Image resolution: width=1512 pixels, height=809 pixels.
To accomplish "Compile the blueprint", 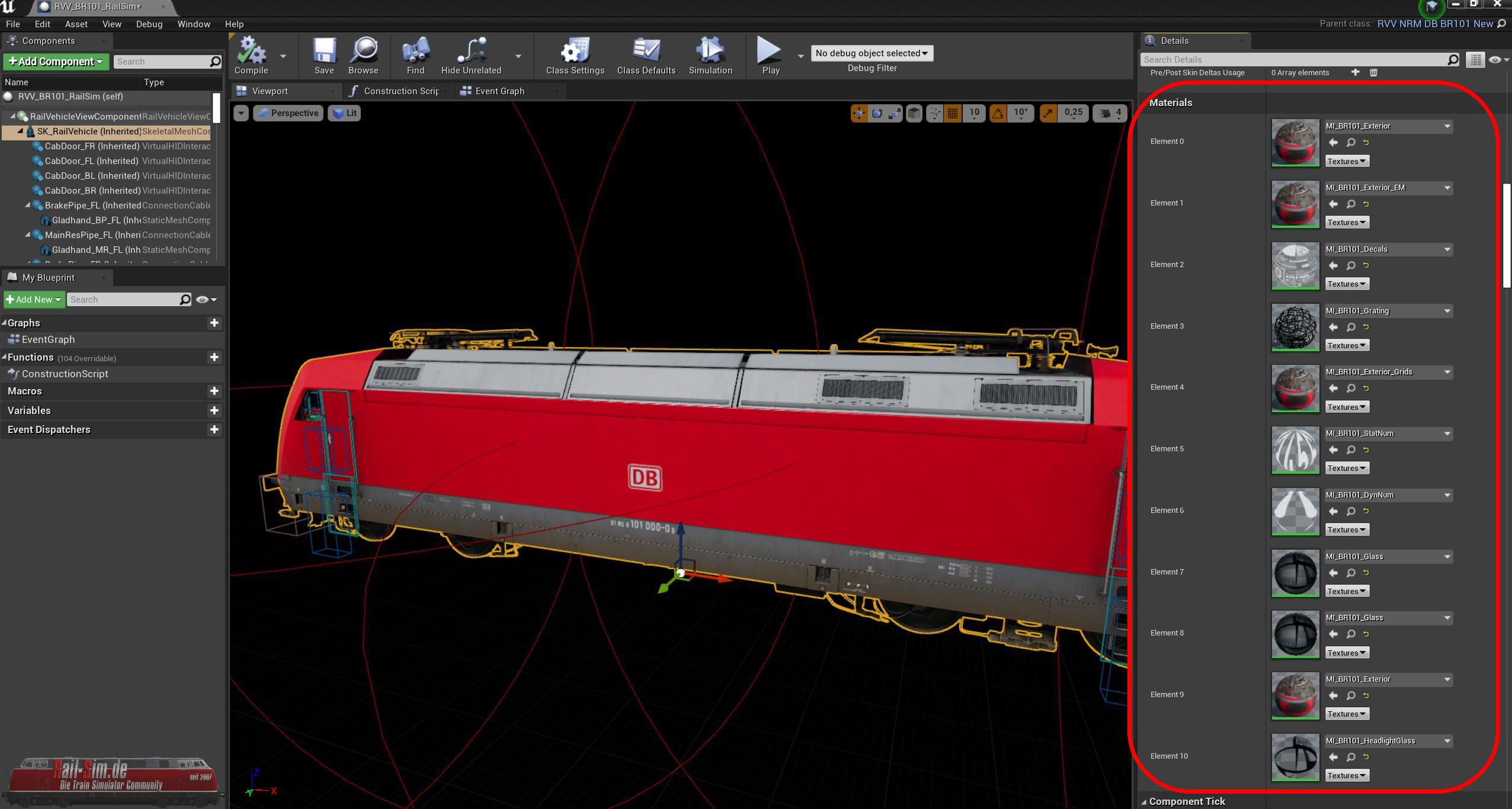I will coord(251,55).
